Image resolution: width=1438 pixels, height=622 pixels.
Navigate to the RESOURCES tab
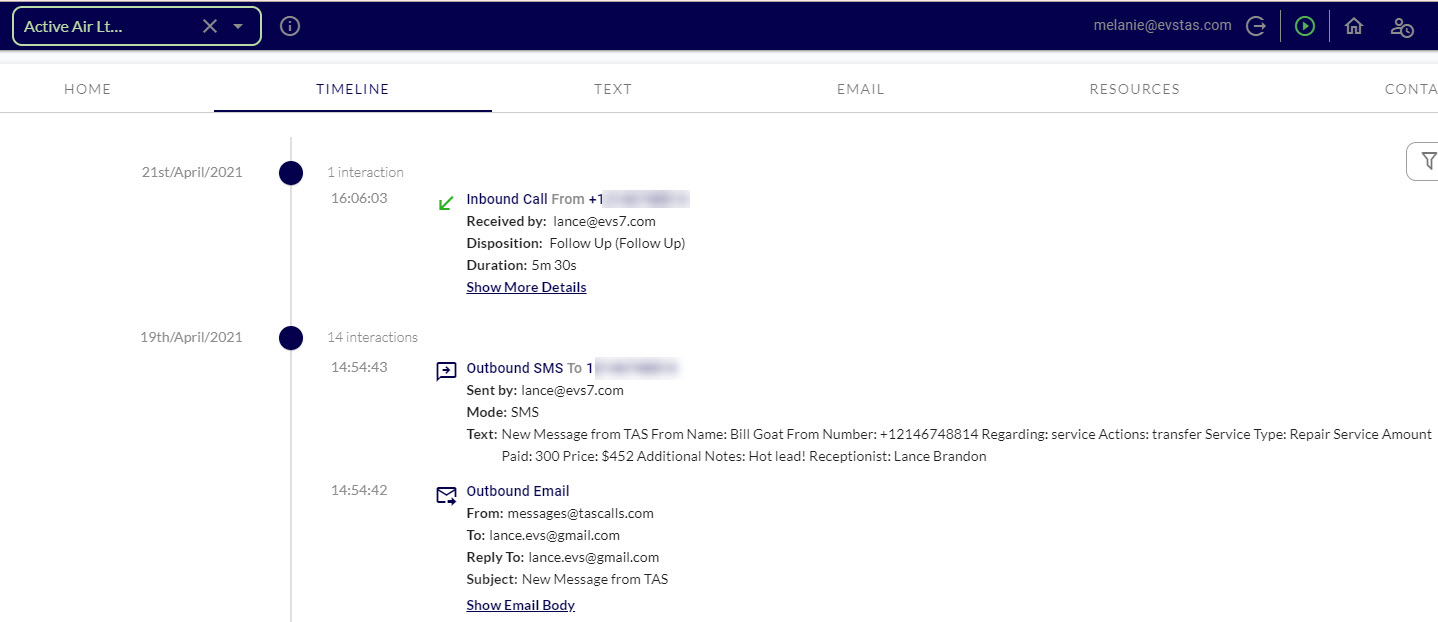1134,89
